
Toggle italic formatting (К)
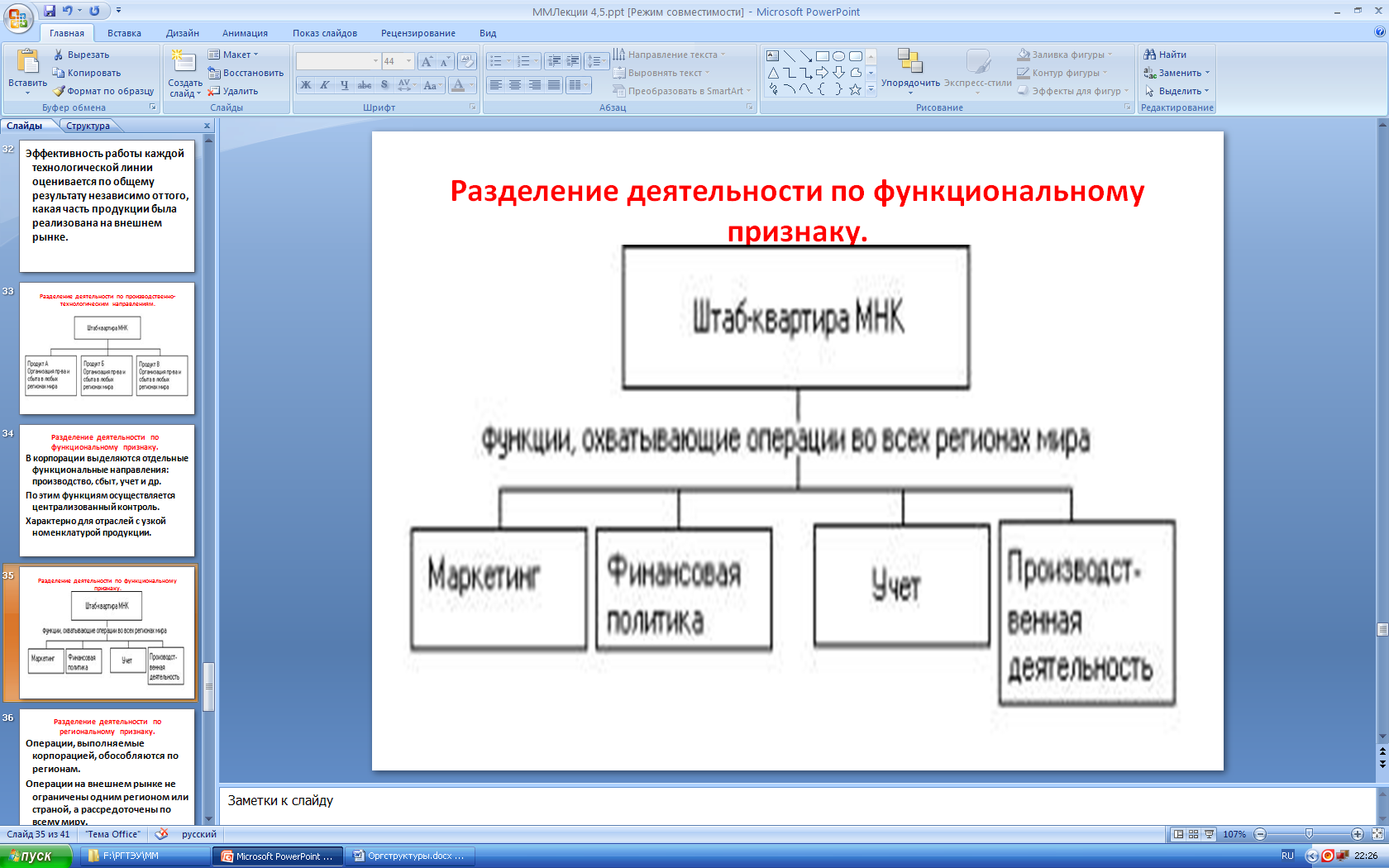[325, 85]
